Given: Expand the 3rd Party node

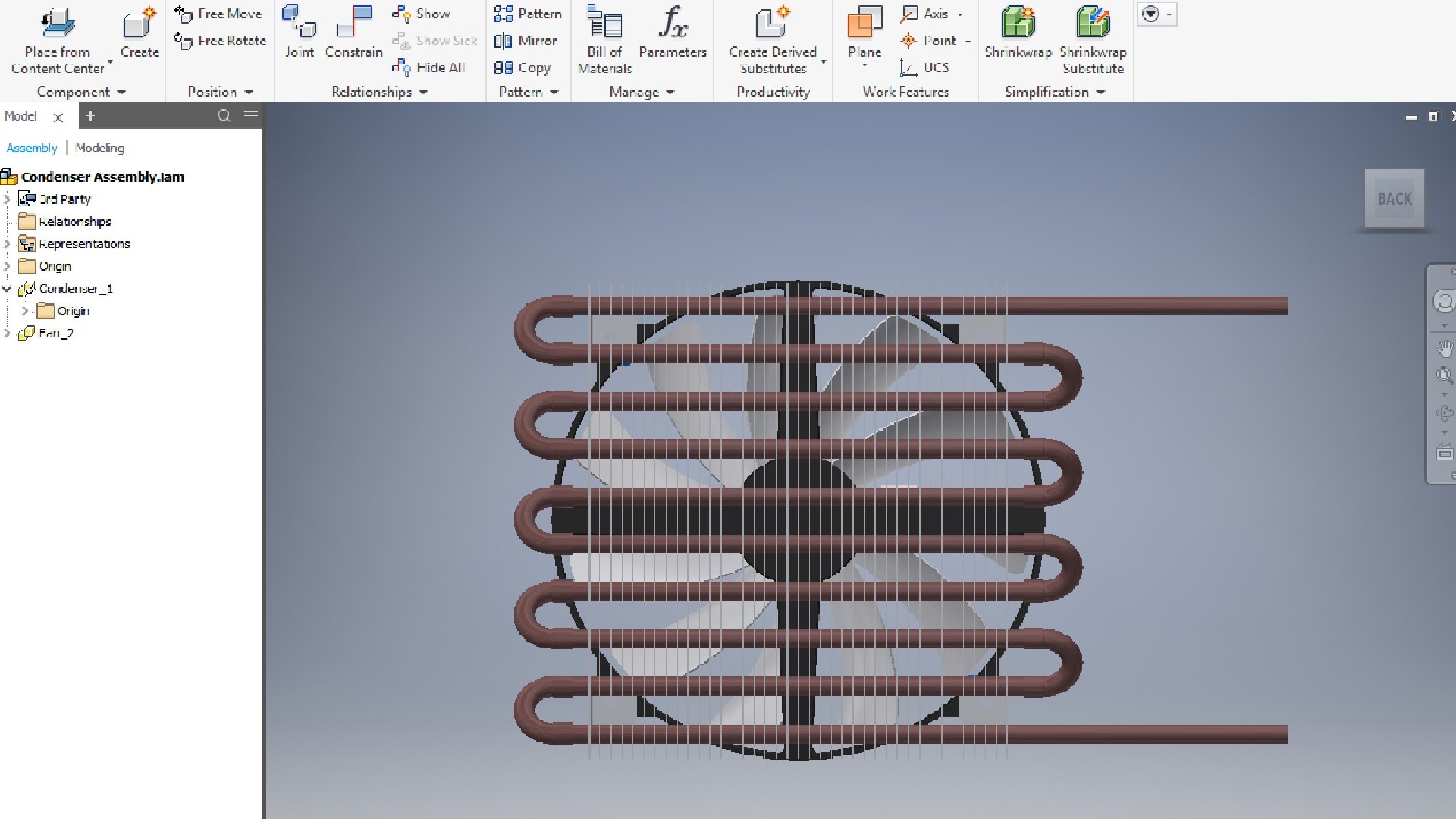Looking at the screenshot, I should click(x=8, y=199).
